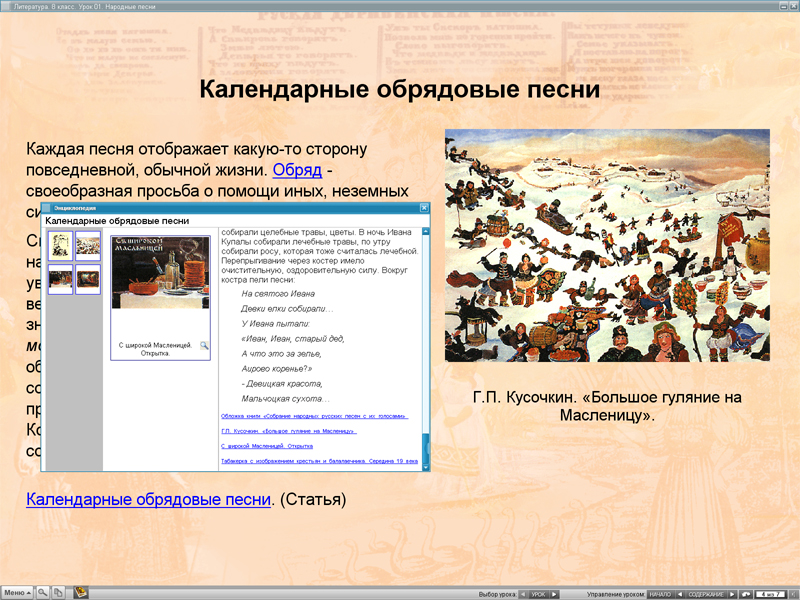This screenshot has width=800, height=600.
Task: Open the Календарные обрядовые песни article link
Action: tap(148, 496)
